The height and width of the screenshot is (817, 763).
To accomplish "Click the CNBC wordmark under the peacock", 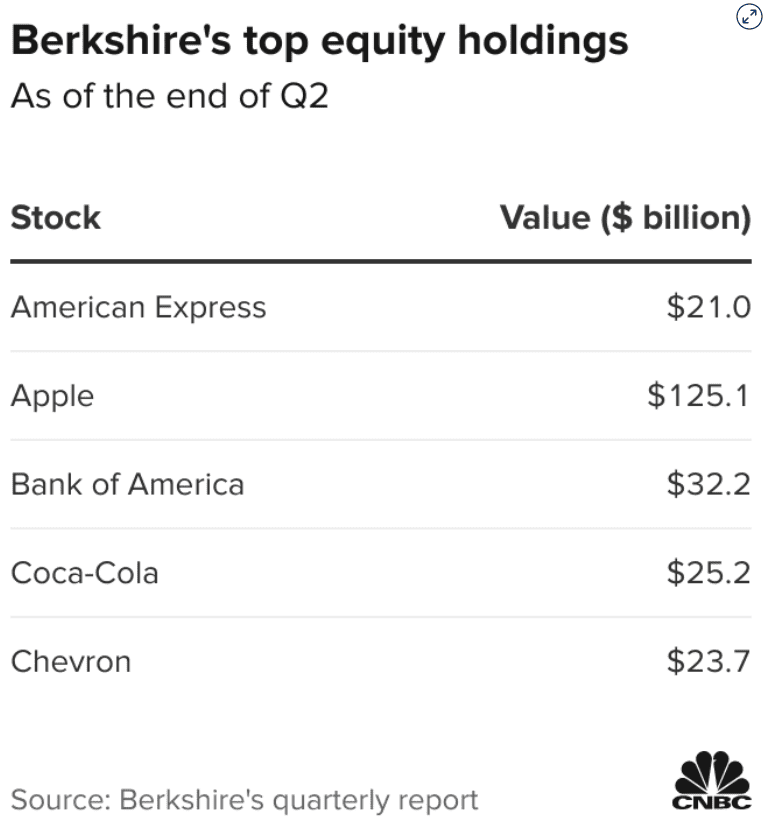I will pyautogui.click(x=711, y=801).
